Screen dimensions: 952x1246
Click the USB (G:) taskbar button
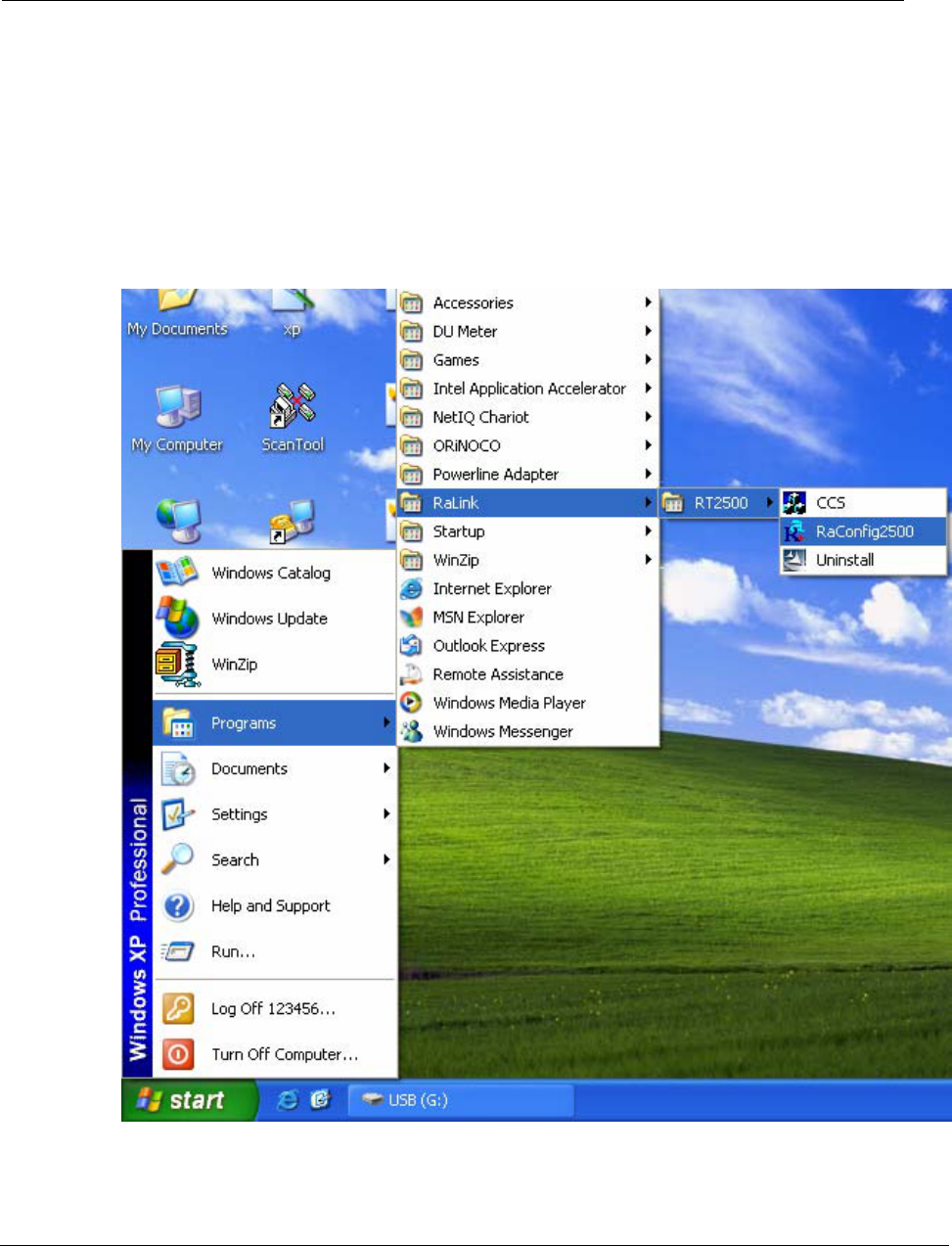[x=461, y=1100]
